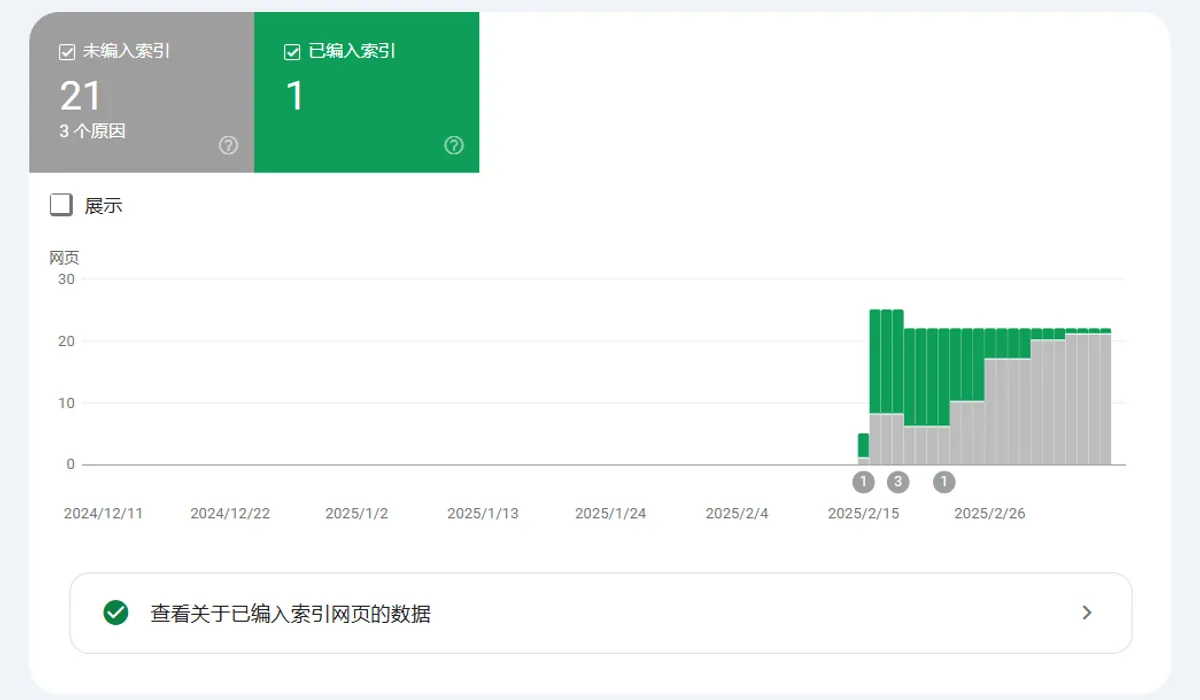
Task: Click the first annotation marker labeled 1
Action: pos(863,482)
